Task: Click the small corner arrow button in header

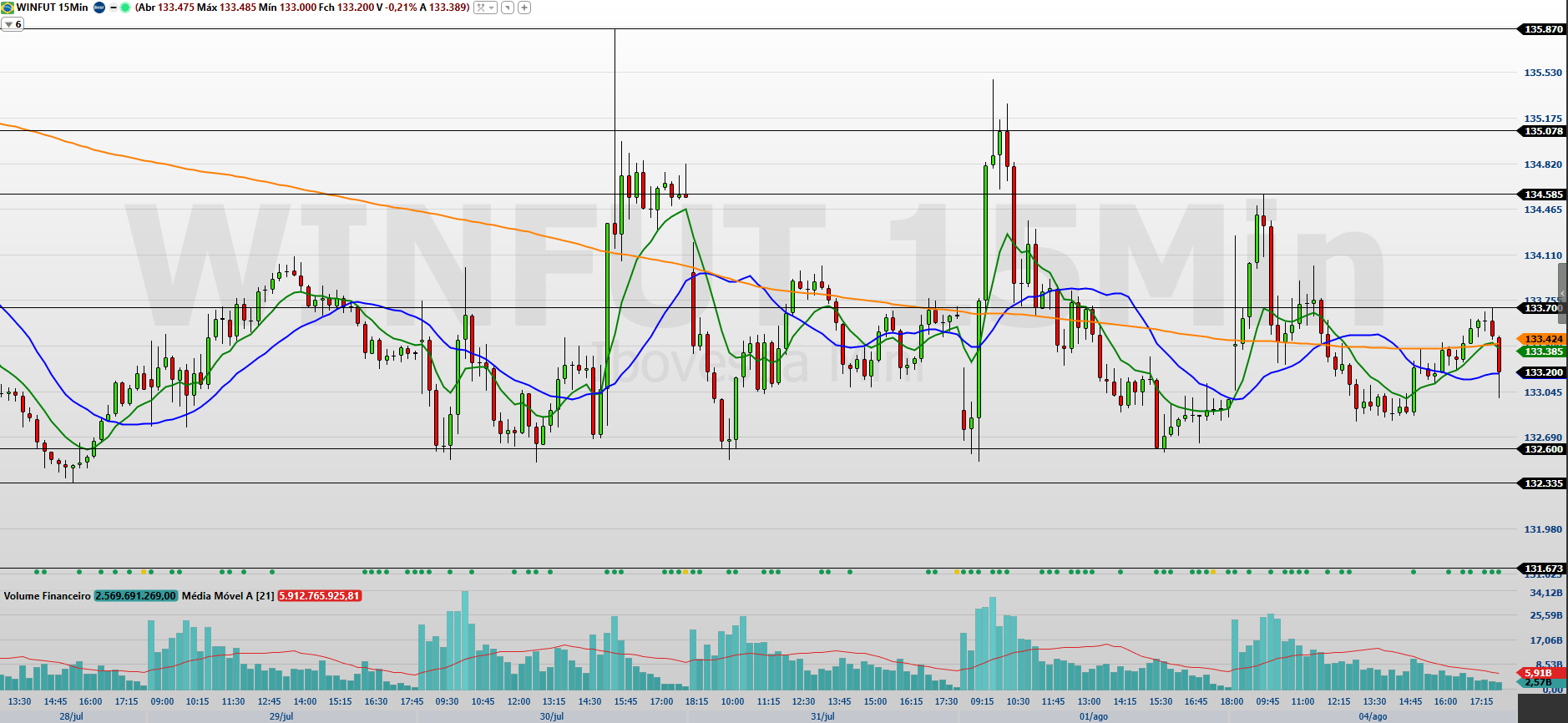Action: click(x=508, y=8)
